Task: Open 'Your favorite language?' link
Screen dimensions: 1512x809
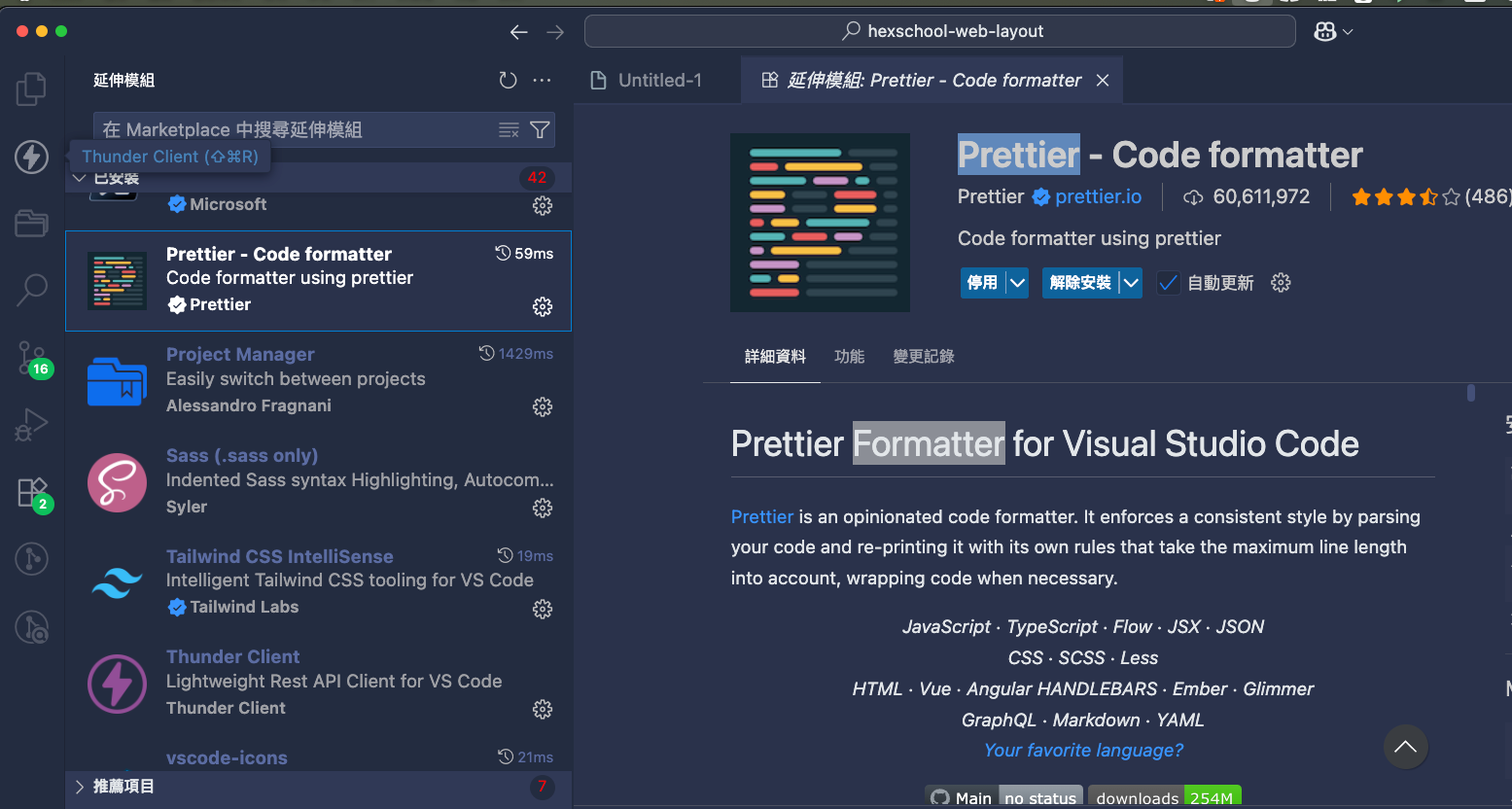Action: pos(1083,751)
